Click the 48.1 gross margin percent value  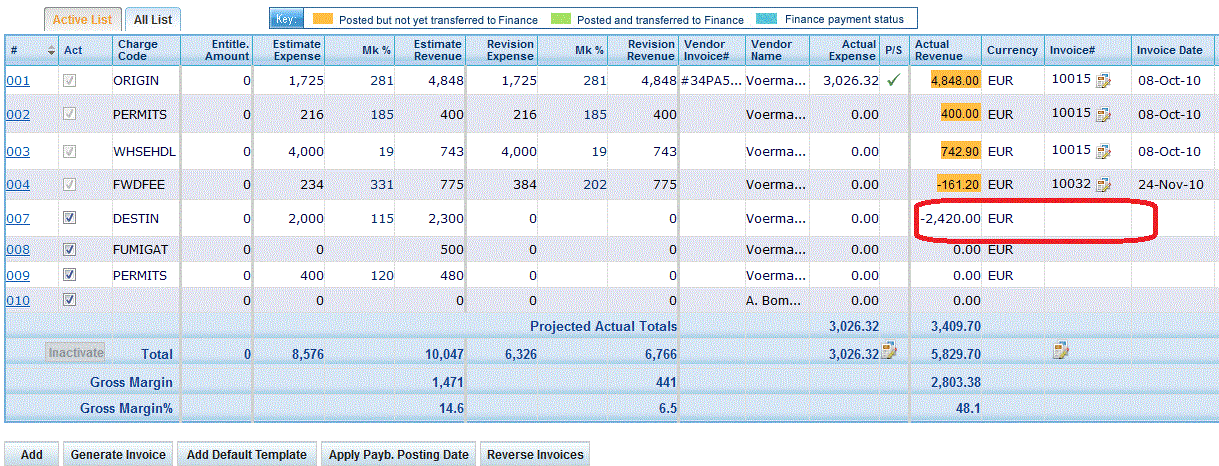coord(968,408)
